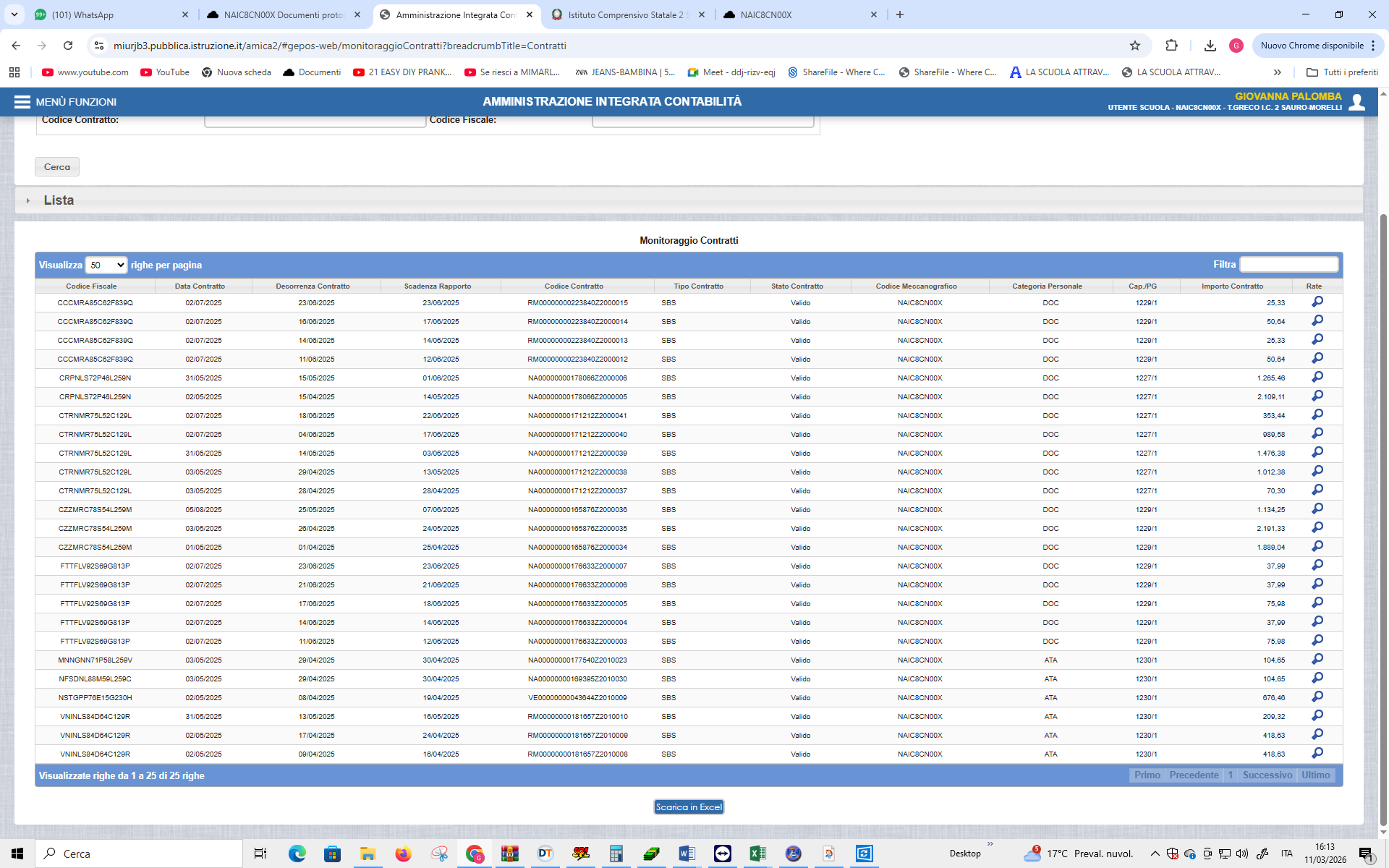
Task: Open rows per page dropdown
Action: coord(106,265)
